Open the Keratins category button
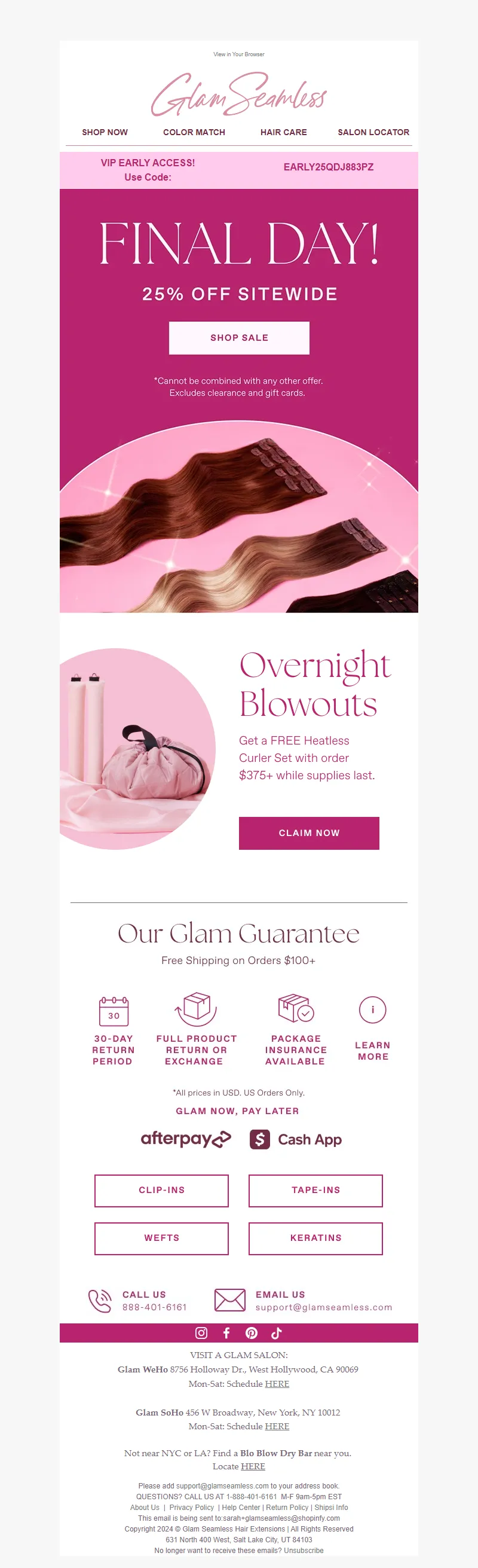The width and height of the screenshot is (478, 1568). [315, 1238]
